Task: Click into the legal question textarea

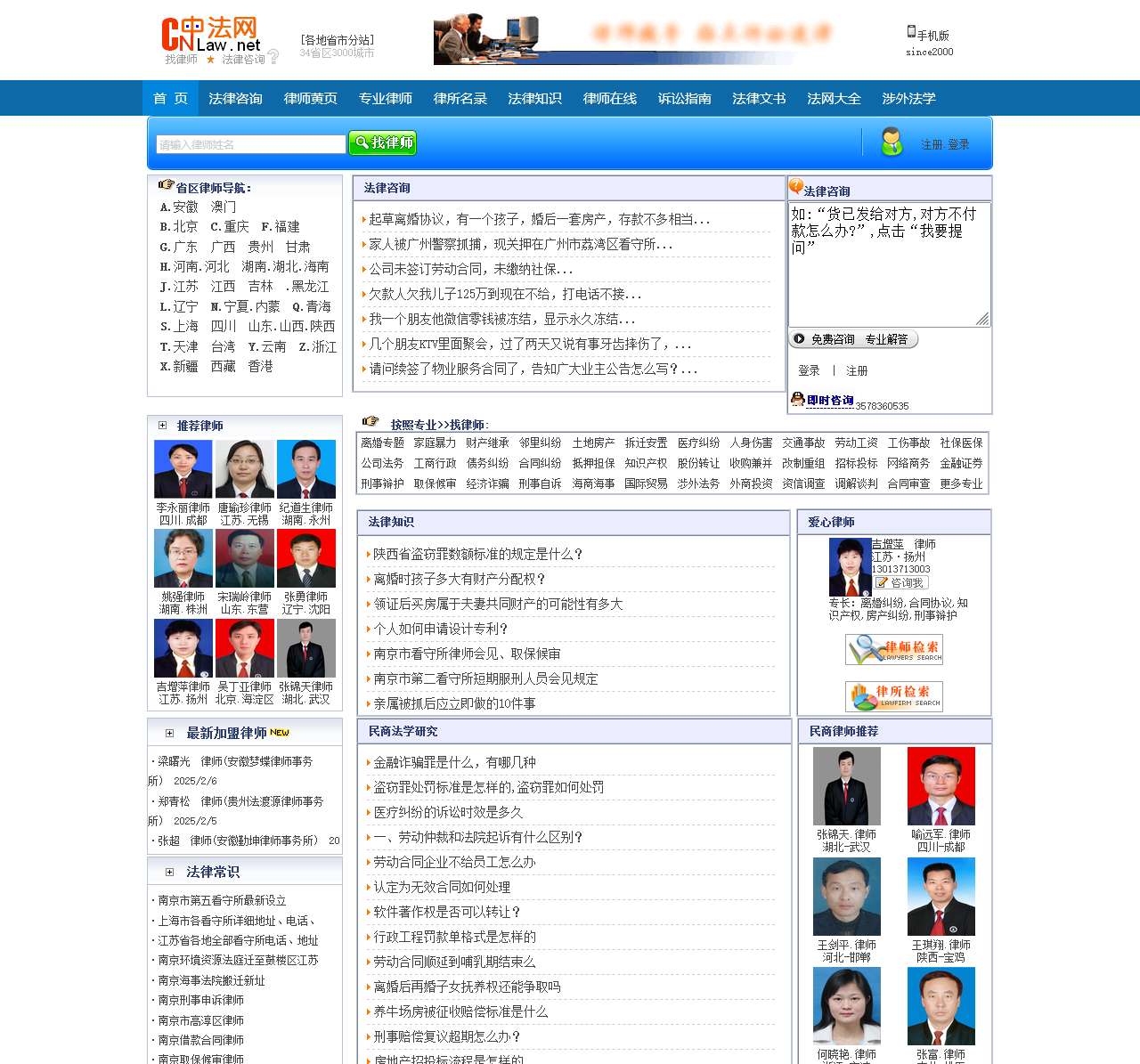Action: [889, 264]
